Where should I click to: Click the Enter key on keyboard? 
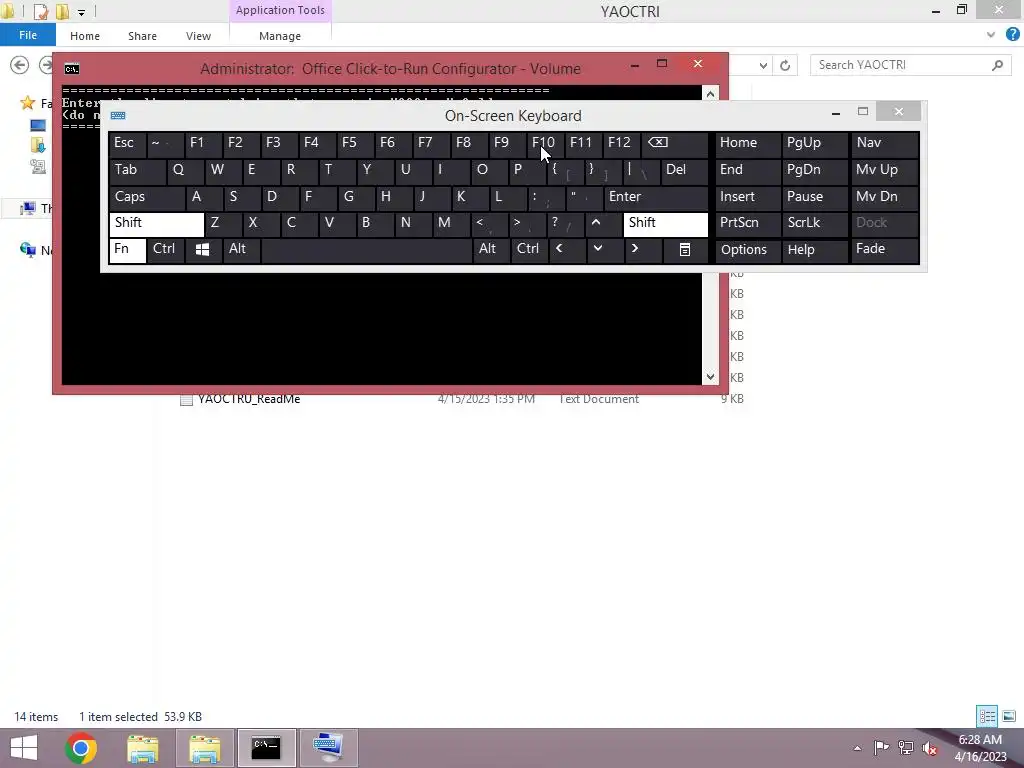click(656, 197)
